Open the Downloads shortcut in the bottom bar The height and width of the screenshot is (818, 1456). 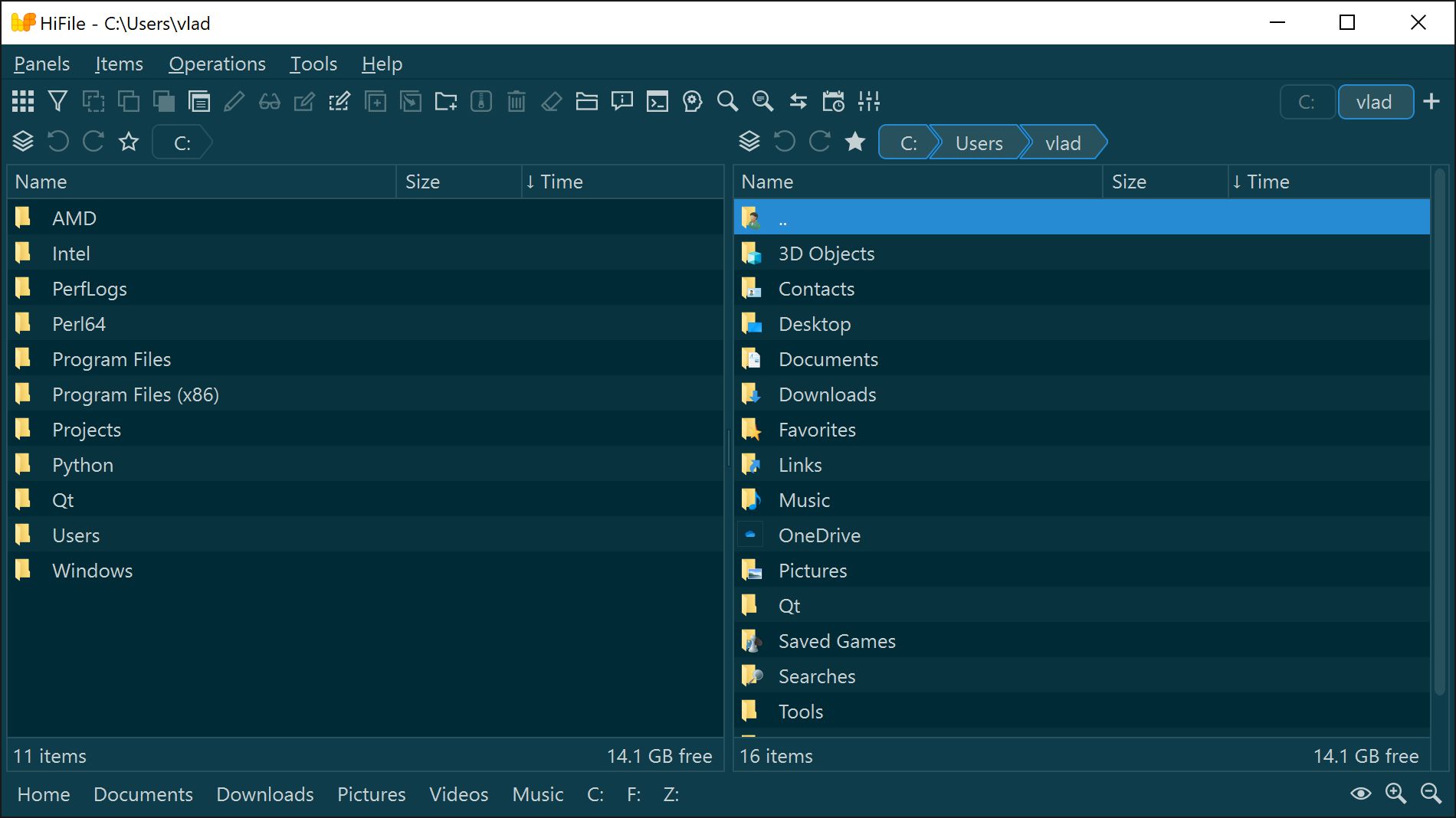[x=264, y=794]
